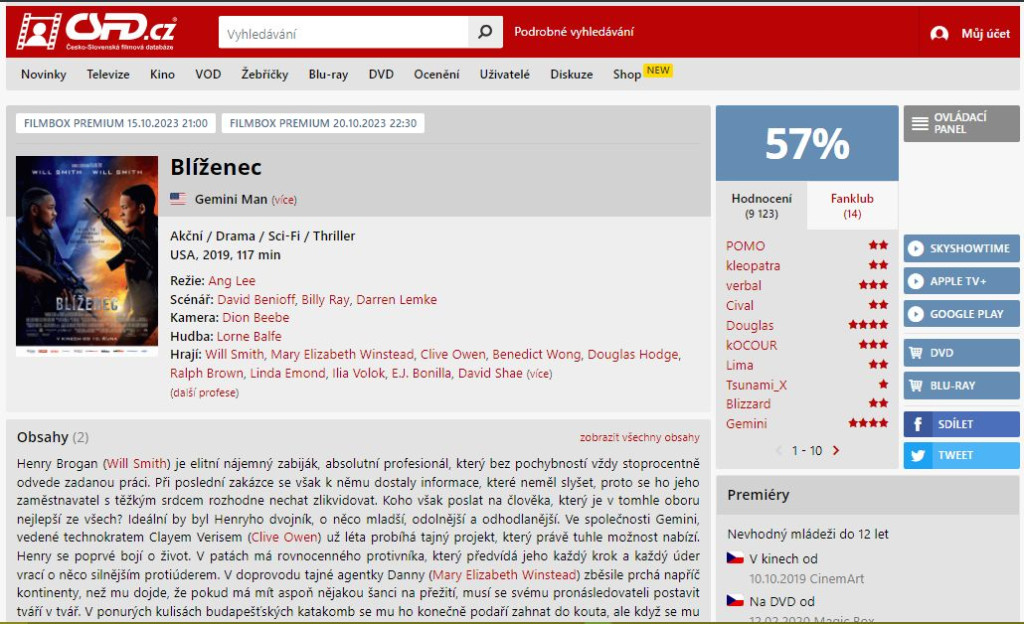Screen dimensions: 1024x624
Task: Open the Ovládací panel button
Action: [x=961, y=123]
